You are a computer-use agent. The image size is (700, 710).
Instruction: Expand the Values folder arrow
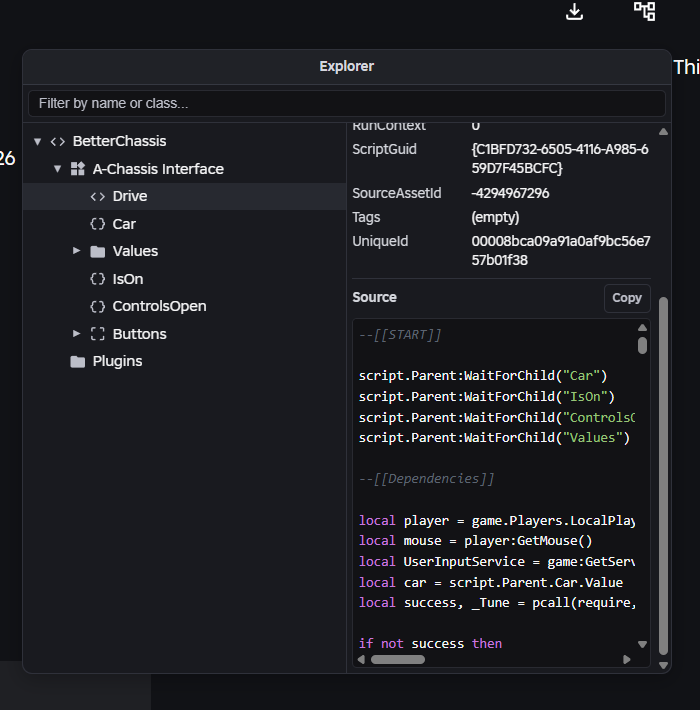pyautogui.click(x=77, y=251)
